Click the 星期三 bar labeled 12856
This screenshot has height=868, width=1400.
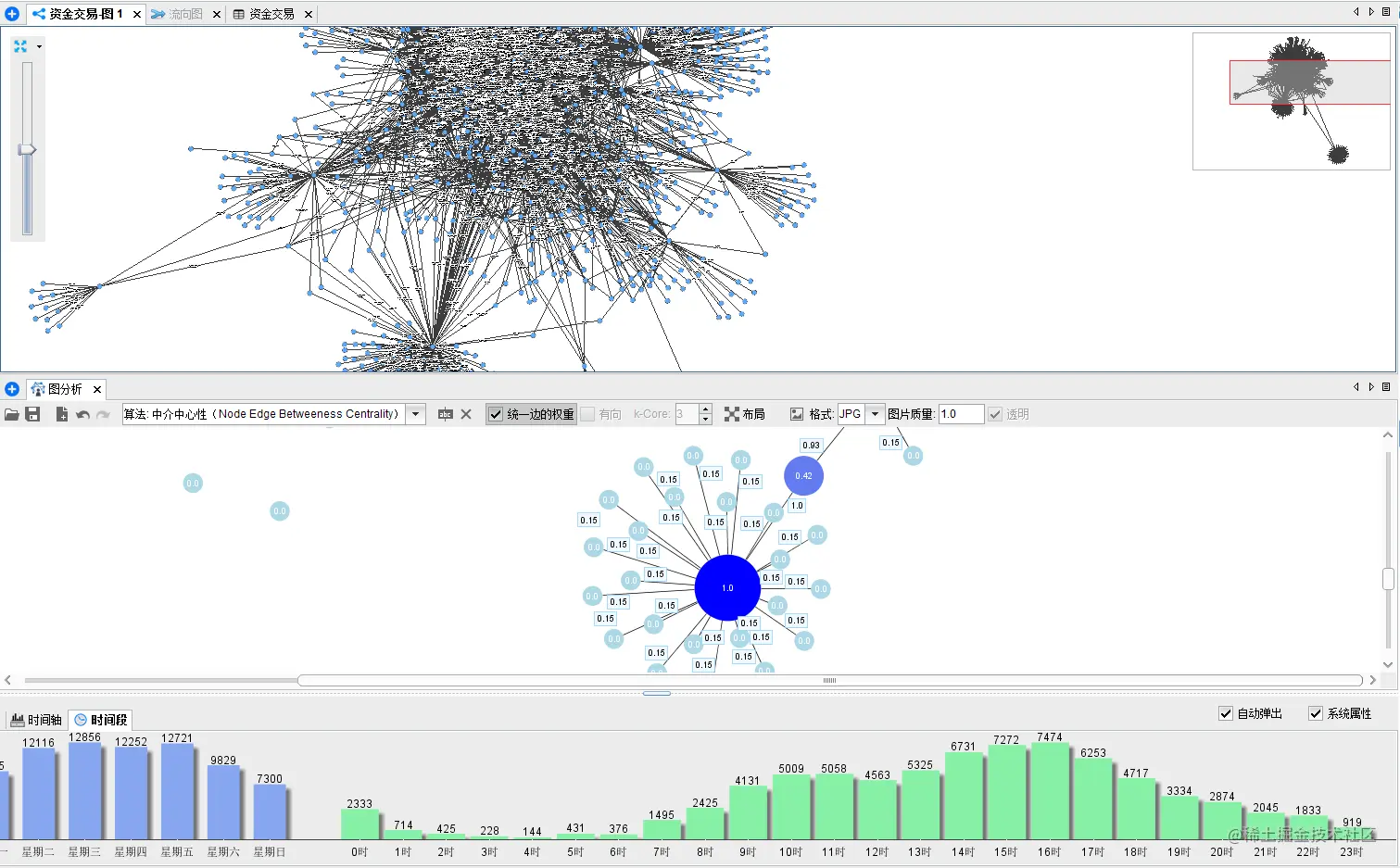coord(84,791)
